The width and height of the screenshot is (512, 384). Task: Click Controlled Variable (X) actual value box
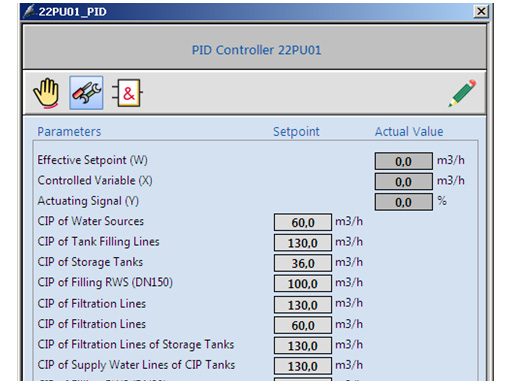click(404, 182)
